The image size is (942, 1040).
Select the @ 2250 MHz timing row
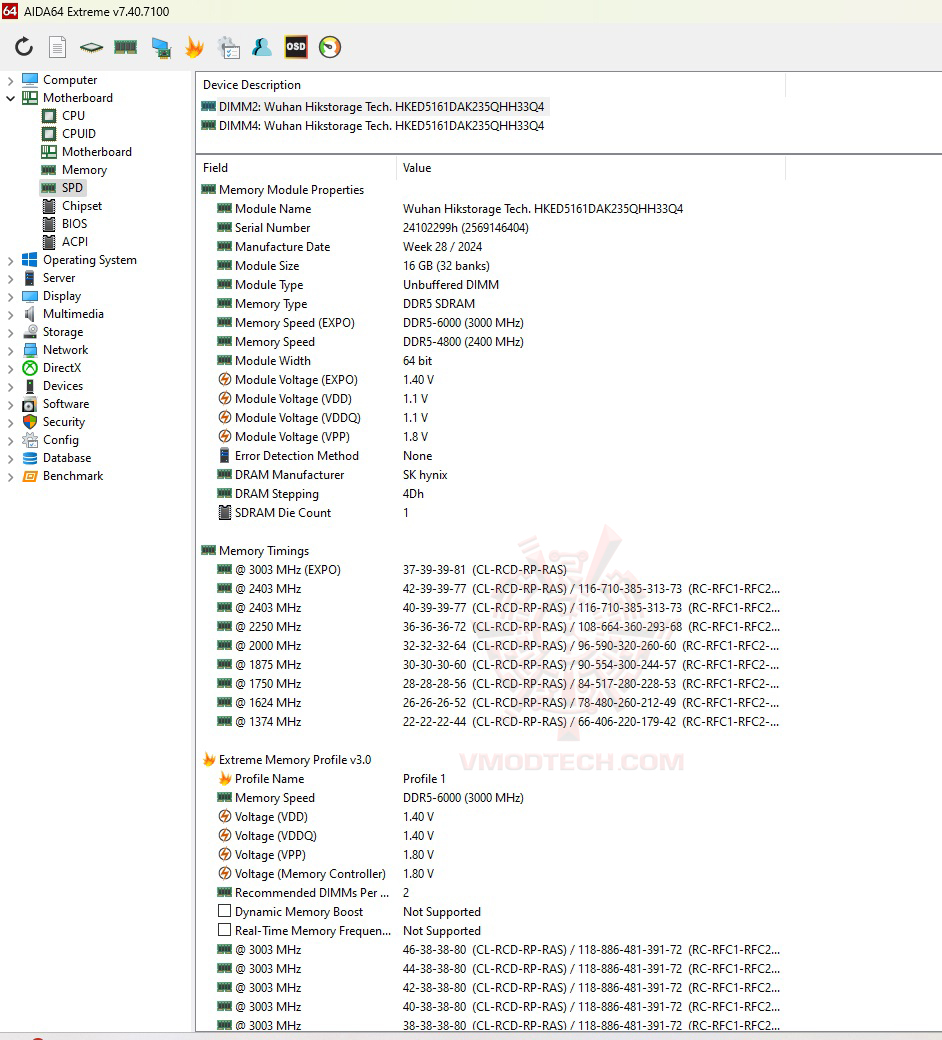(498, 627)
